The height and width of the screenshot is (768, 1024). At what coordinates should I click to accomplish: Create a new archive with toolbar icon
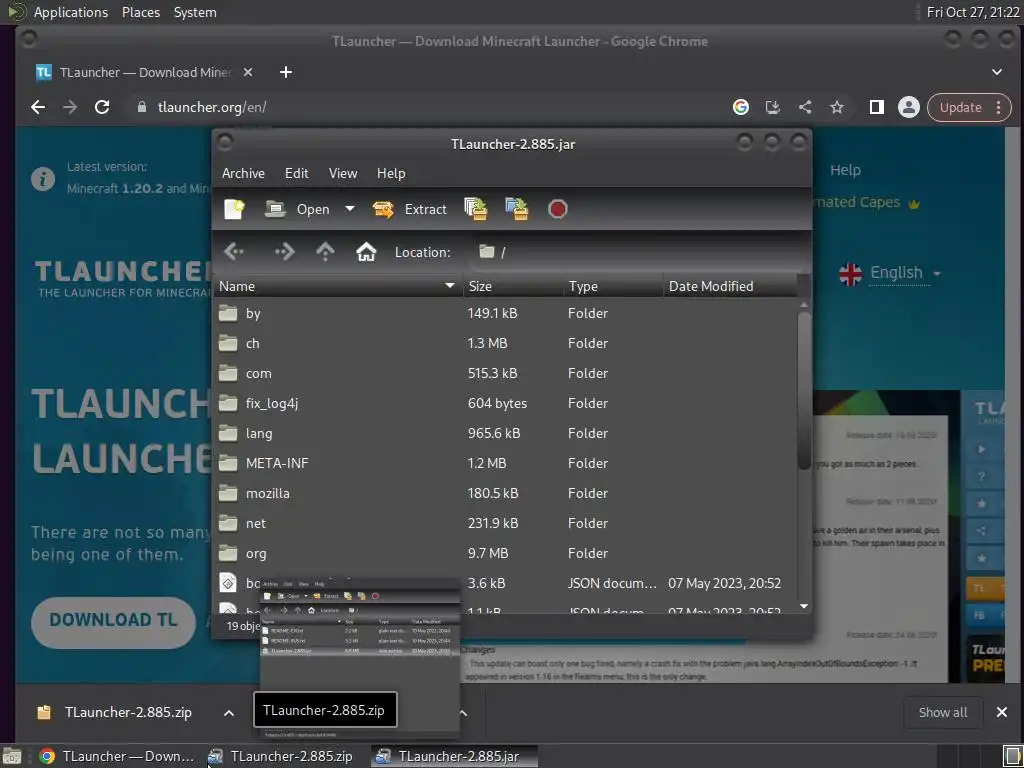pos(234,209)
